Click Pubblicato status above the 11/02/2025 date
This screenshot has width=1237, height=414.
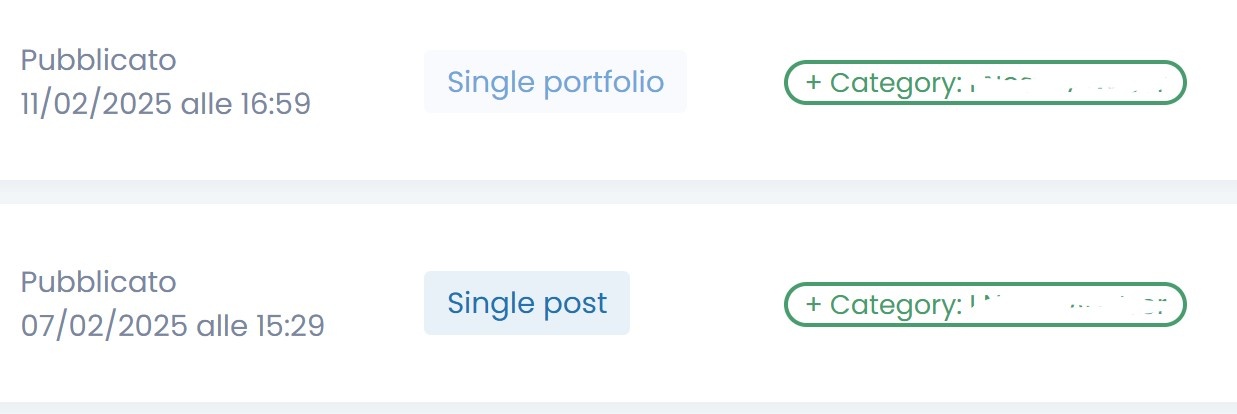[x=98, y=60]
